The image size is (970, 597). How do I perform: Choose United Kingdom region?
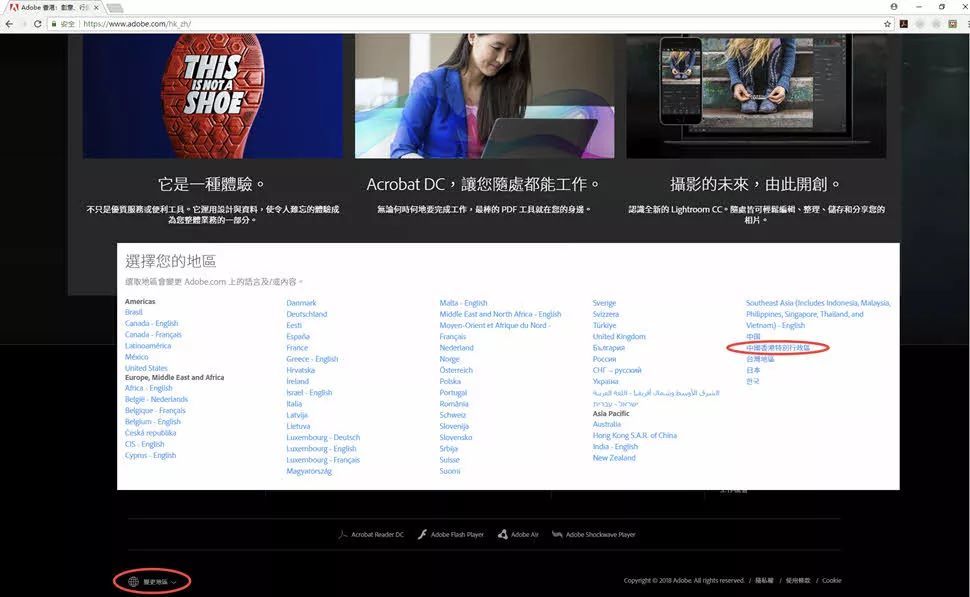coord(619,336)
